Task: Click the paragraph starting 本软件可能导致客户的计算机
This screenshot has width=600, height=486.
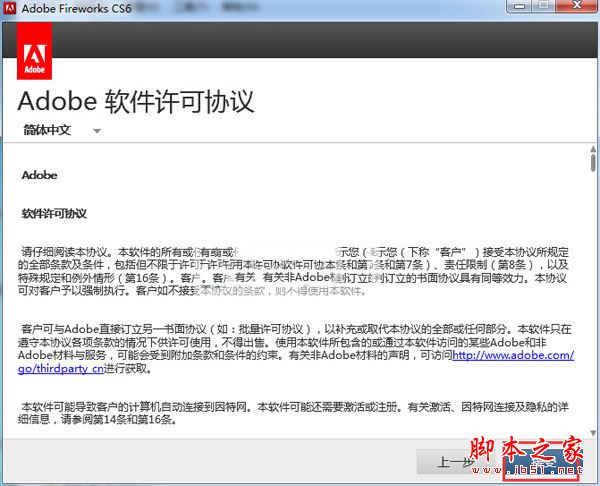Action: tap(293, 413)
